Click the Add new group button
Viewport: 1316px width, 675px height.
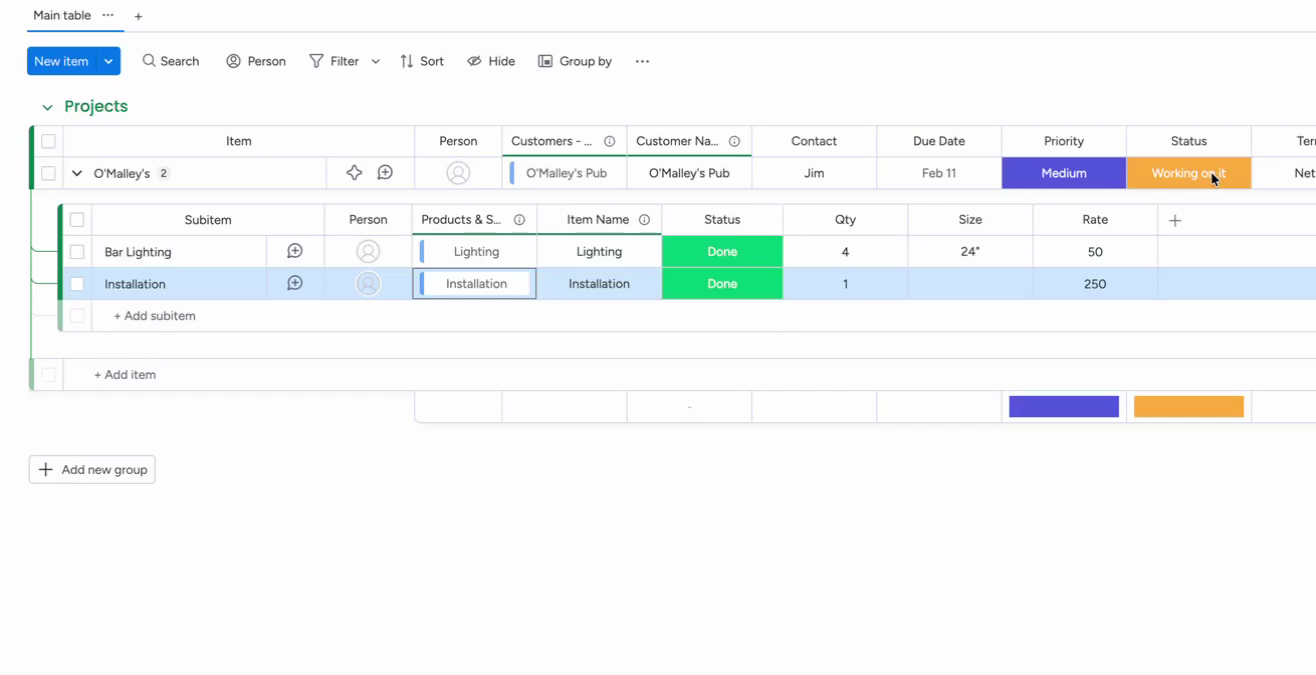91,469
